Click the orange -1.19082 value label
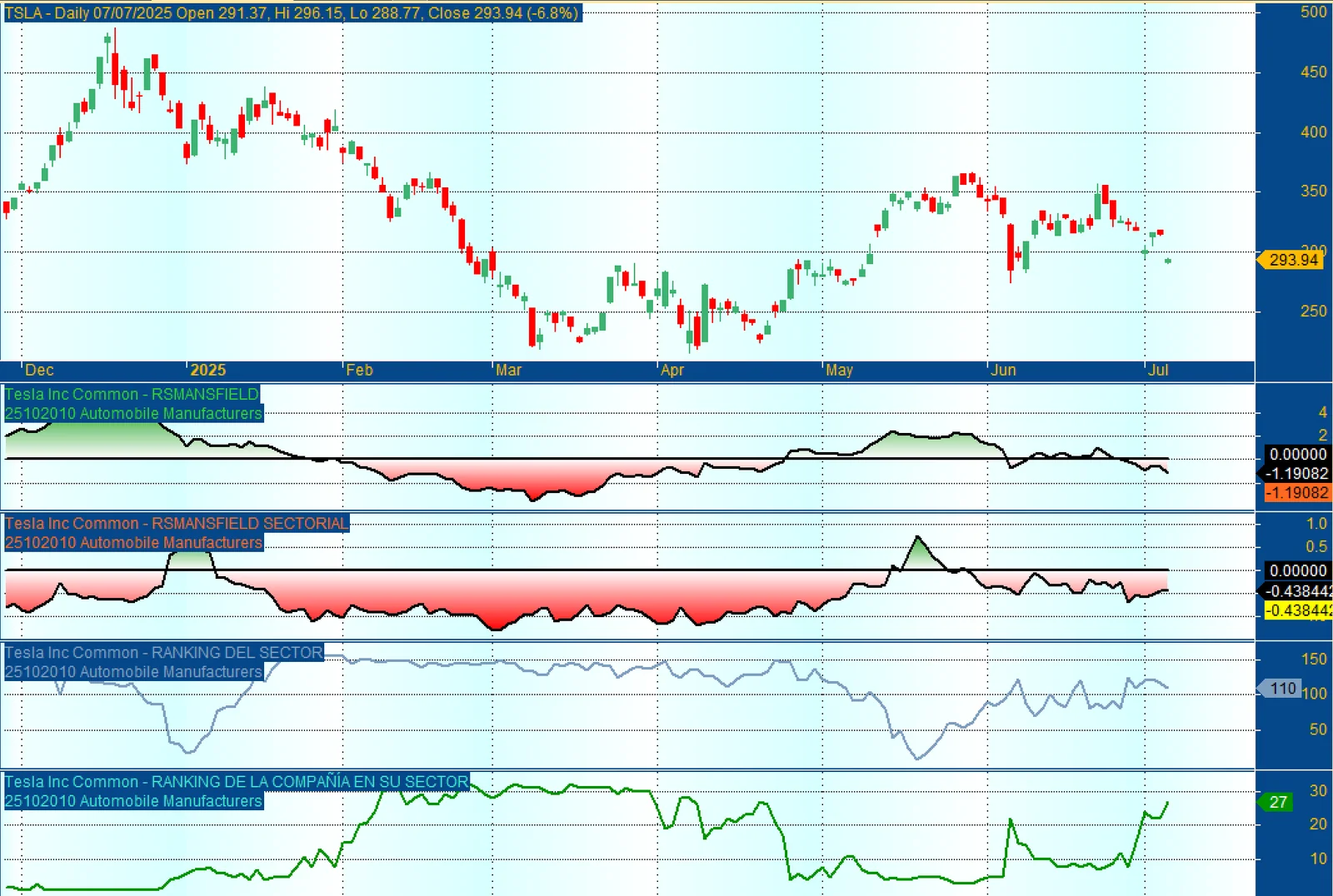Screen dimensions: 1333x896 1297,493
